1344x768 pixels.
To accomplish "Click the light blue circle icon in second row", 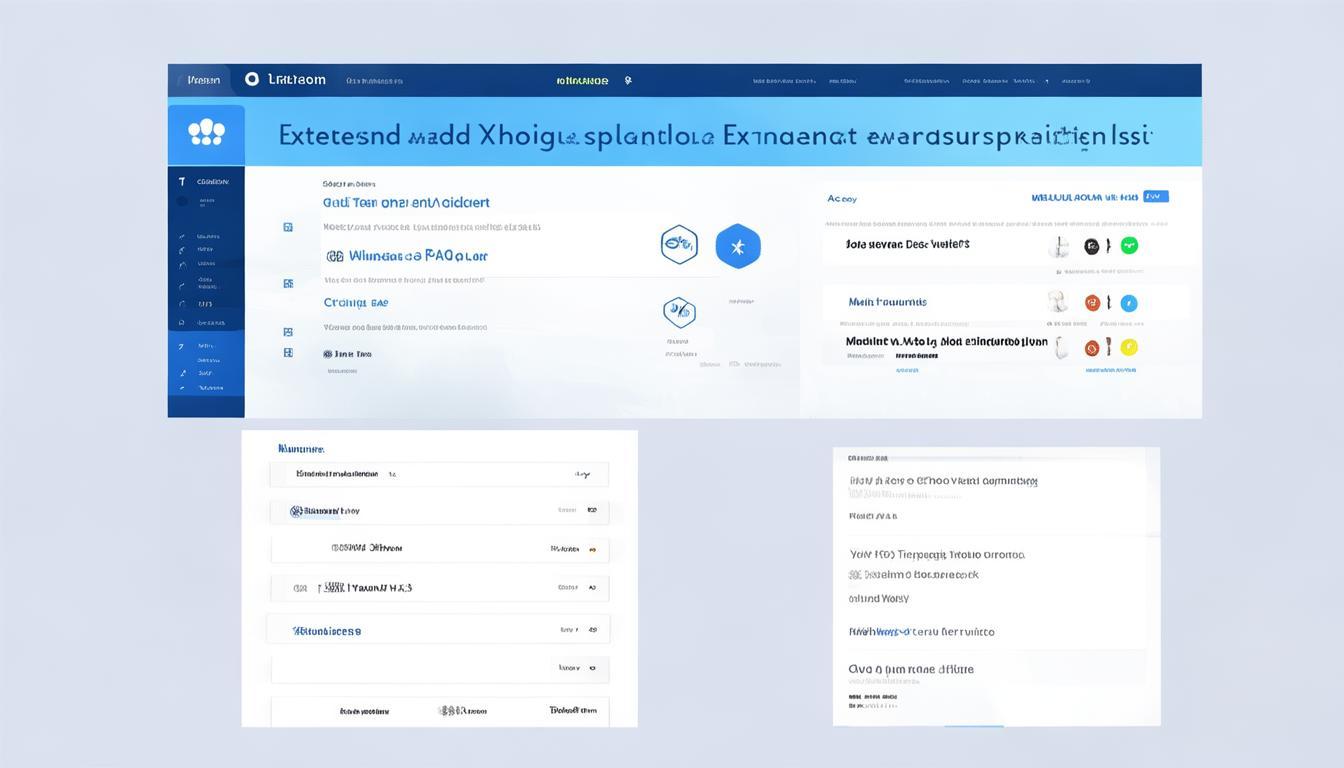I will 1129,303.
